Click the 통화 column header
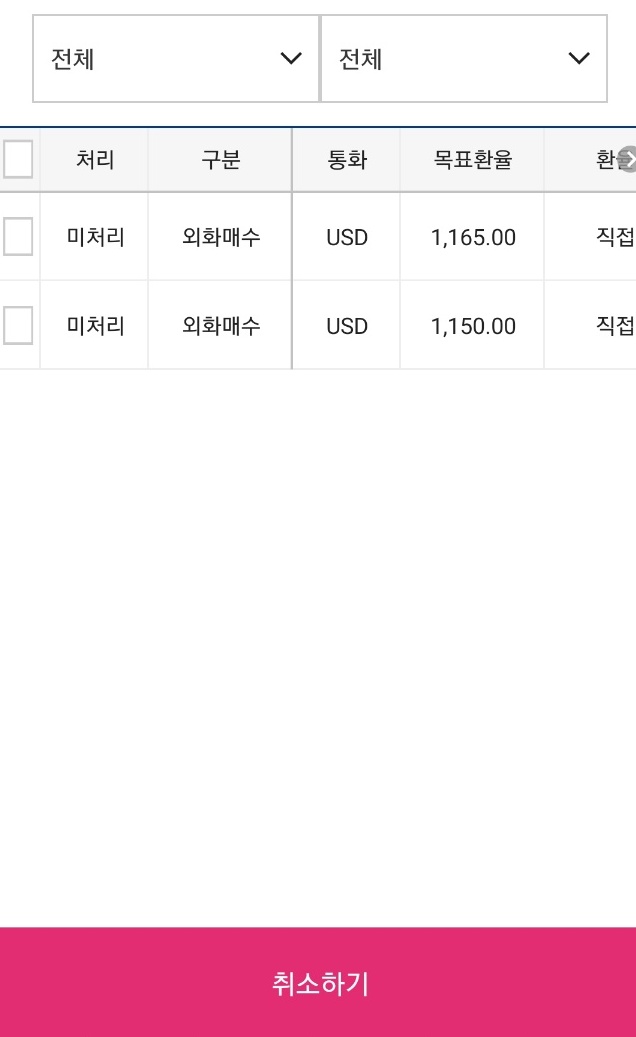Screen dimensions: 636x1037 (346, 159)
